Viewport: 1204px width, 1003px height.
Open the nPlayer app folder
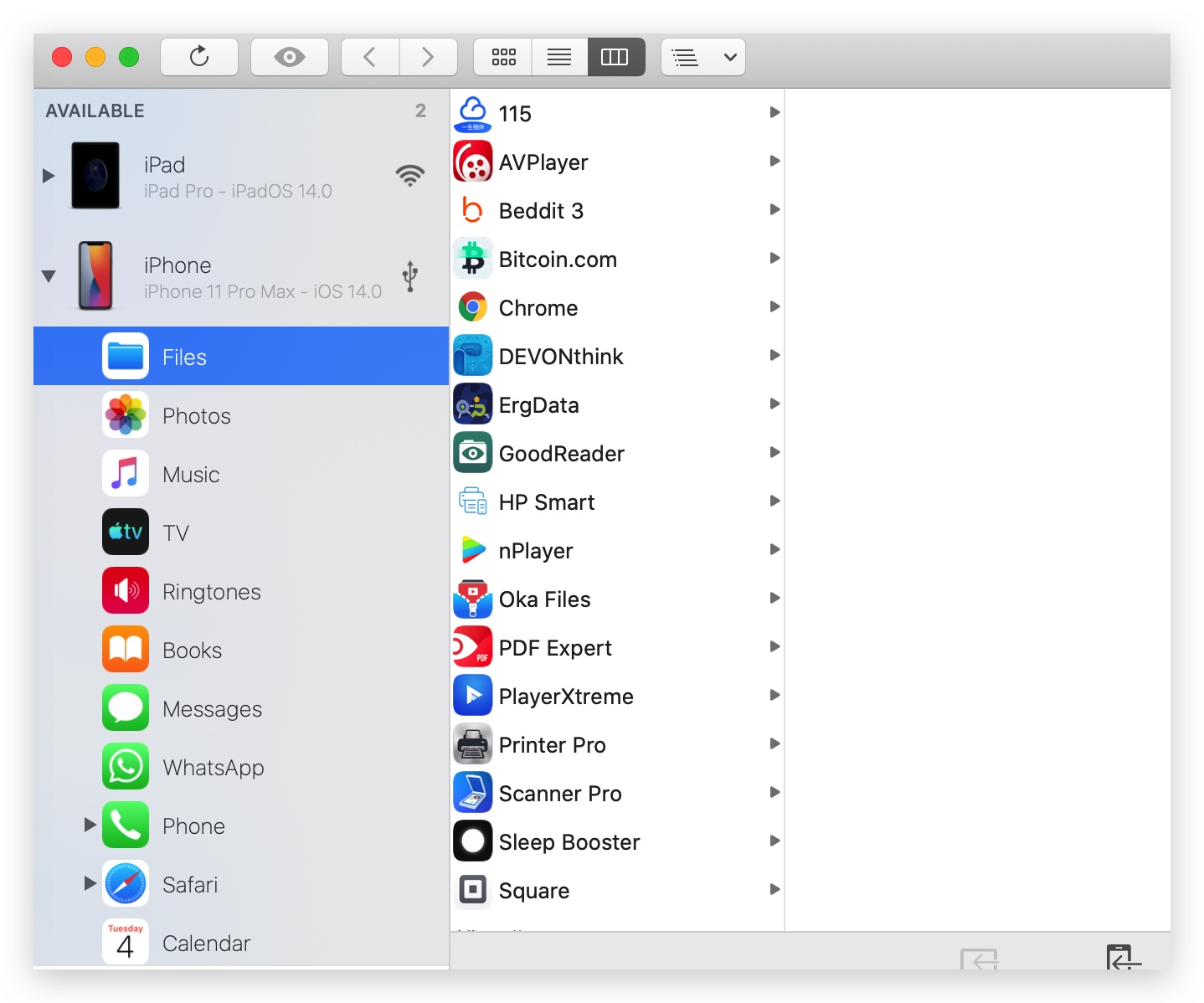click(536, 551)
